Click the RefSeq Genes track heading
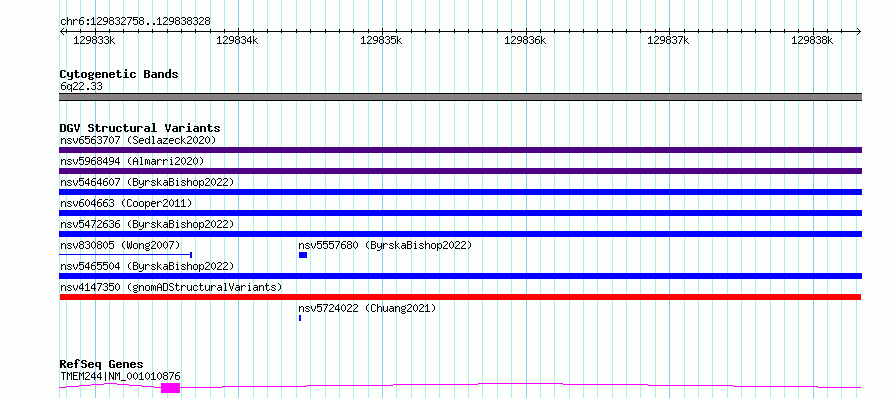 (101, 364)
